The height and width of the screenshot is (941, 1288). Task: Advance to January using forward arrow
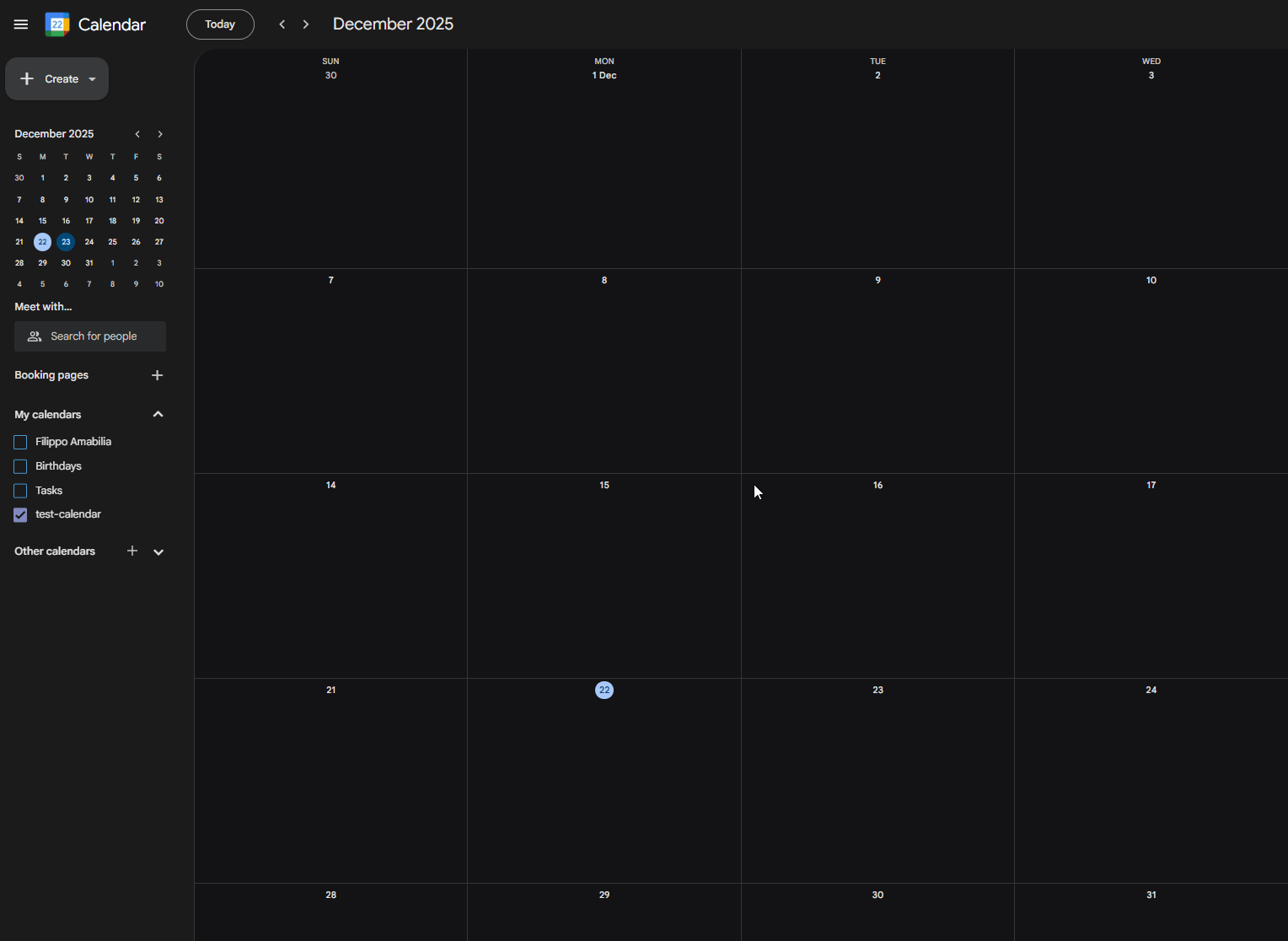click(305, 24)
